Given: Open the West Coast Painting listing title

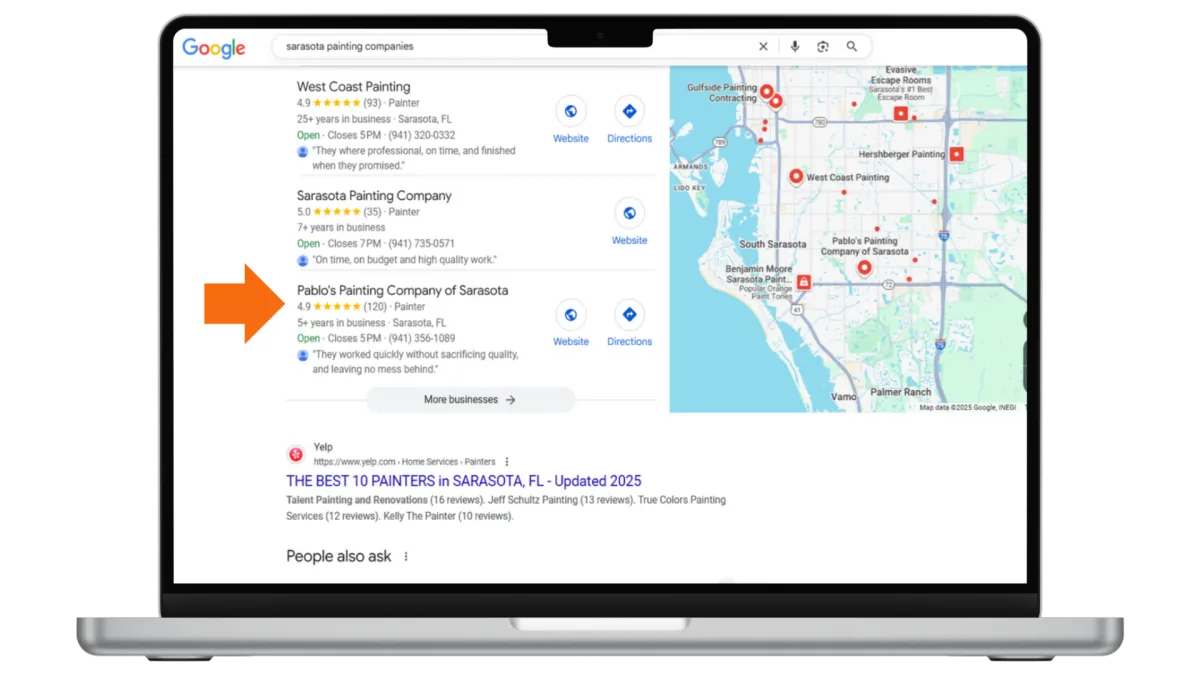Looking at the screenshot, I should [353, 87].
